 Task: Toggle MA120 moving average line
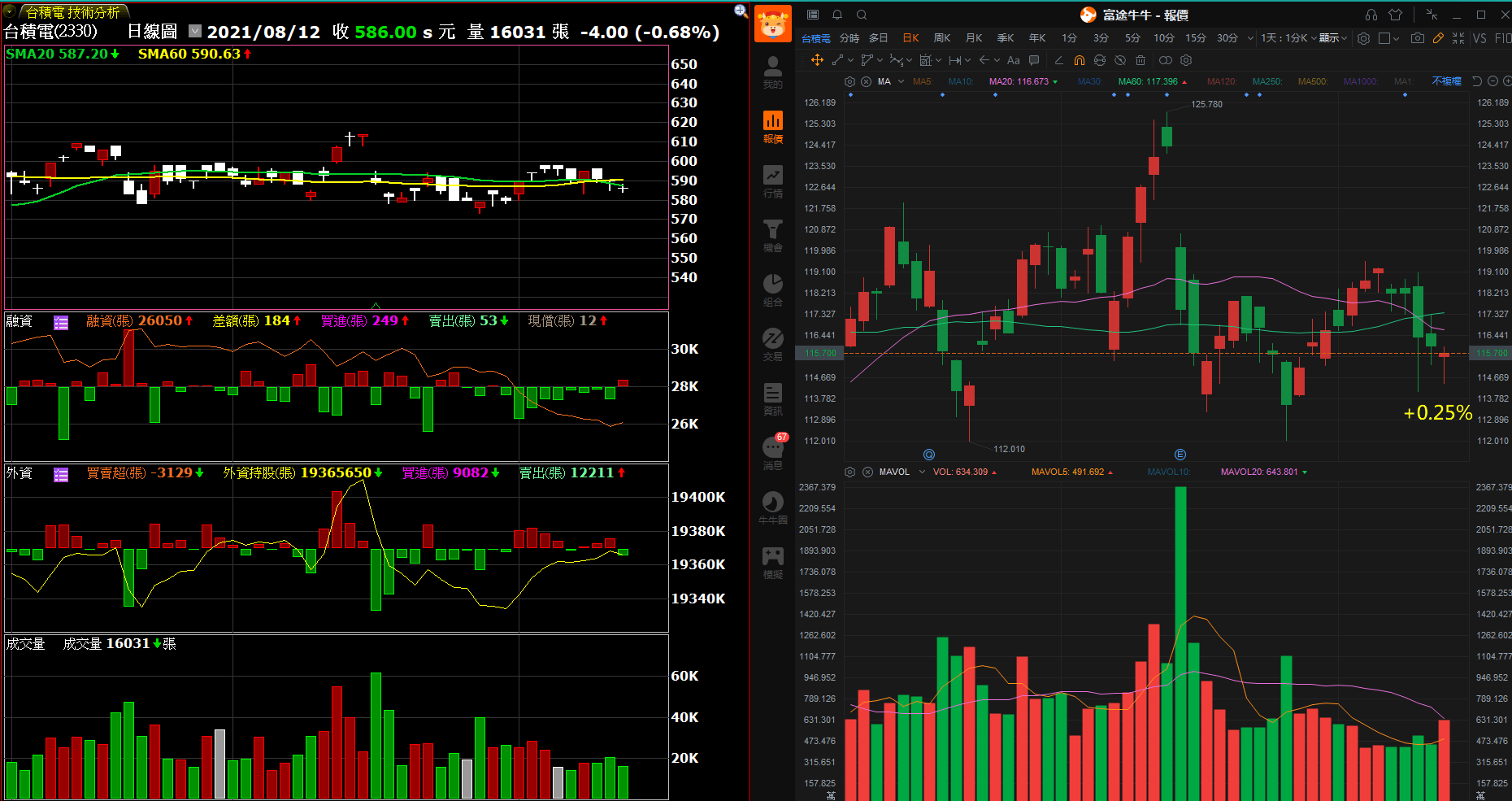1222,81
